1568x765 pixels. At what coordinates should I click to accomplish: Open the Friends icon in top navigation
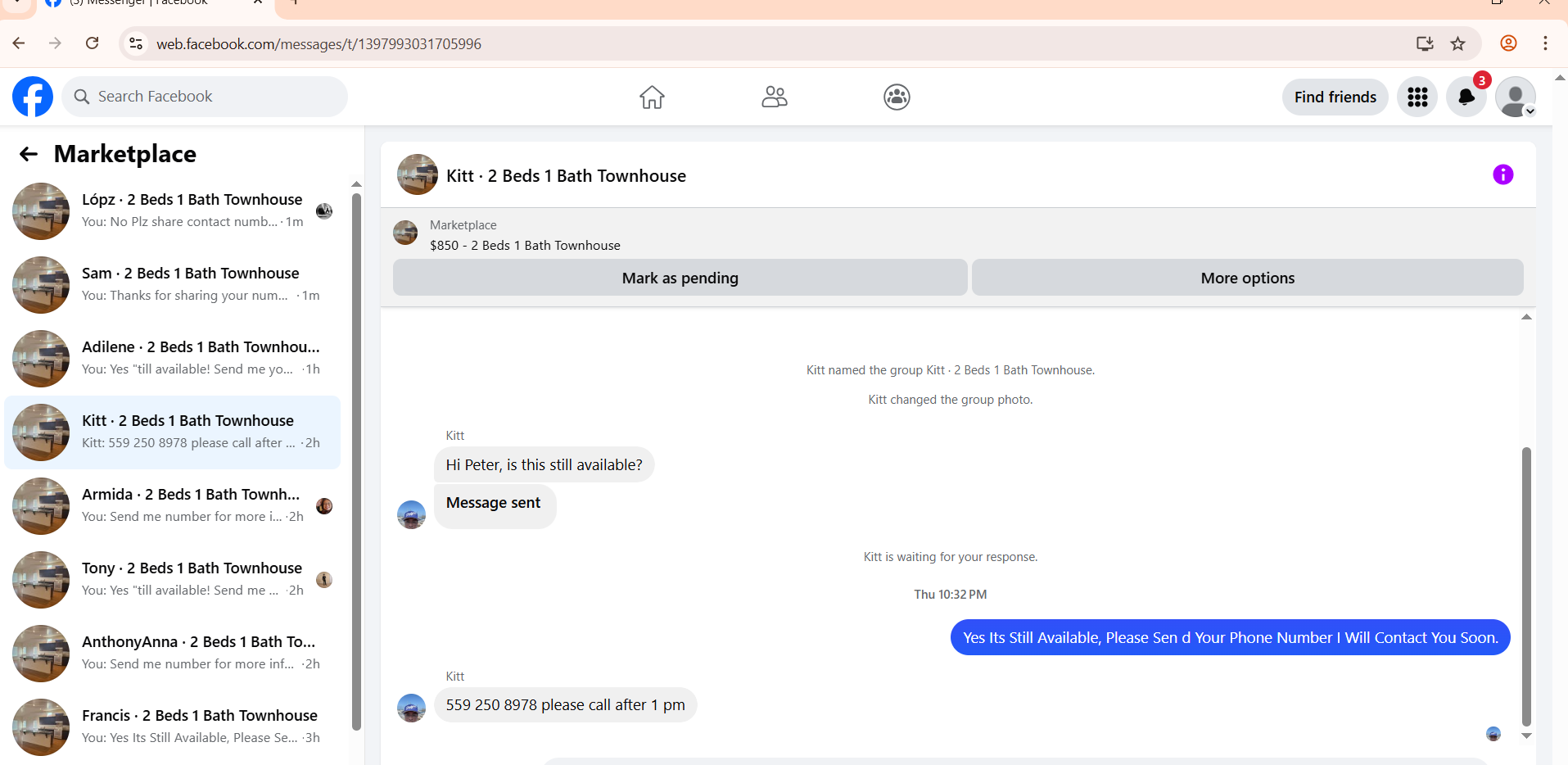(775, 97)
